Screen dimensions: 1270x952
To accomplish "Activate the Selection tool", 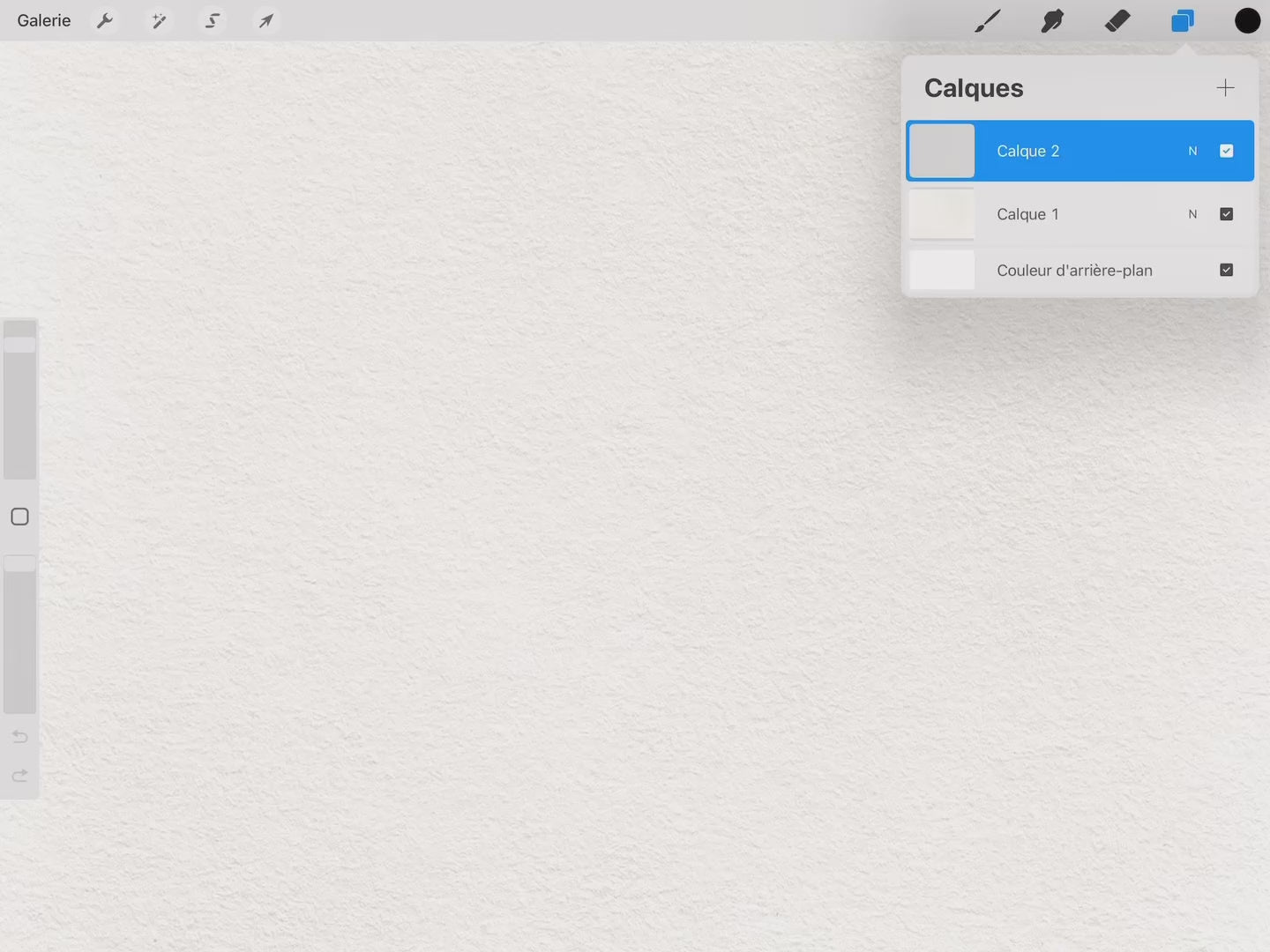I will coord(213,20).
